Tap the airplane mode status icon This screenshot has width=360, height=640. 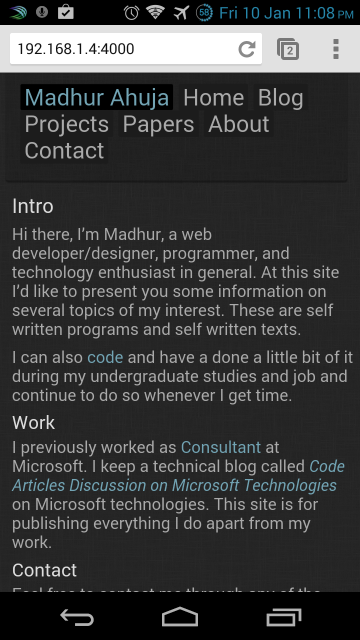181,12
